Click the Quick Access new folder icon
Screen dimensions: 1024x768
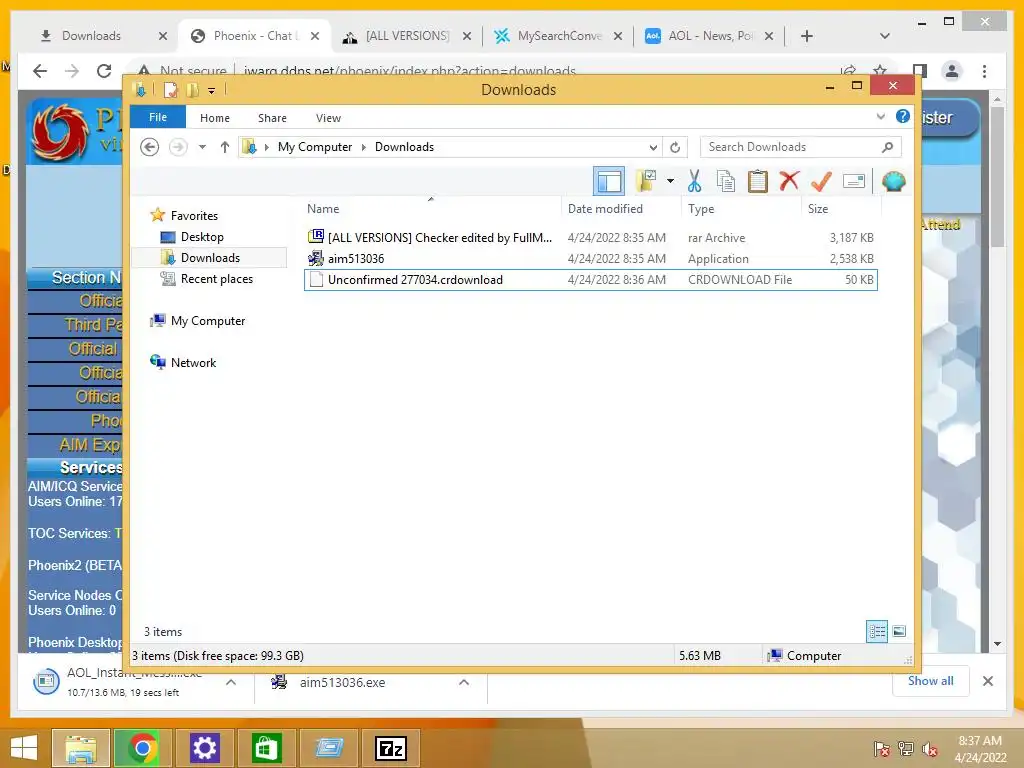point(193,89)
